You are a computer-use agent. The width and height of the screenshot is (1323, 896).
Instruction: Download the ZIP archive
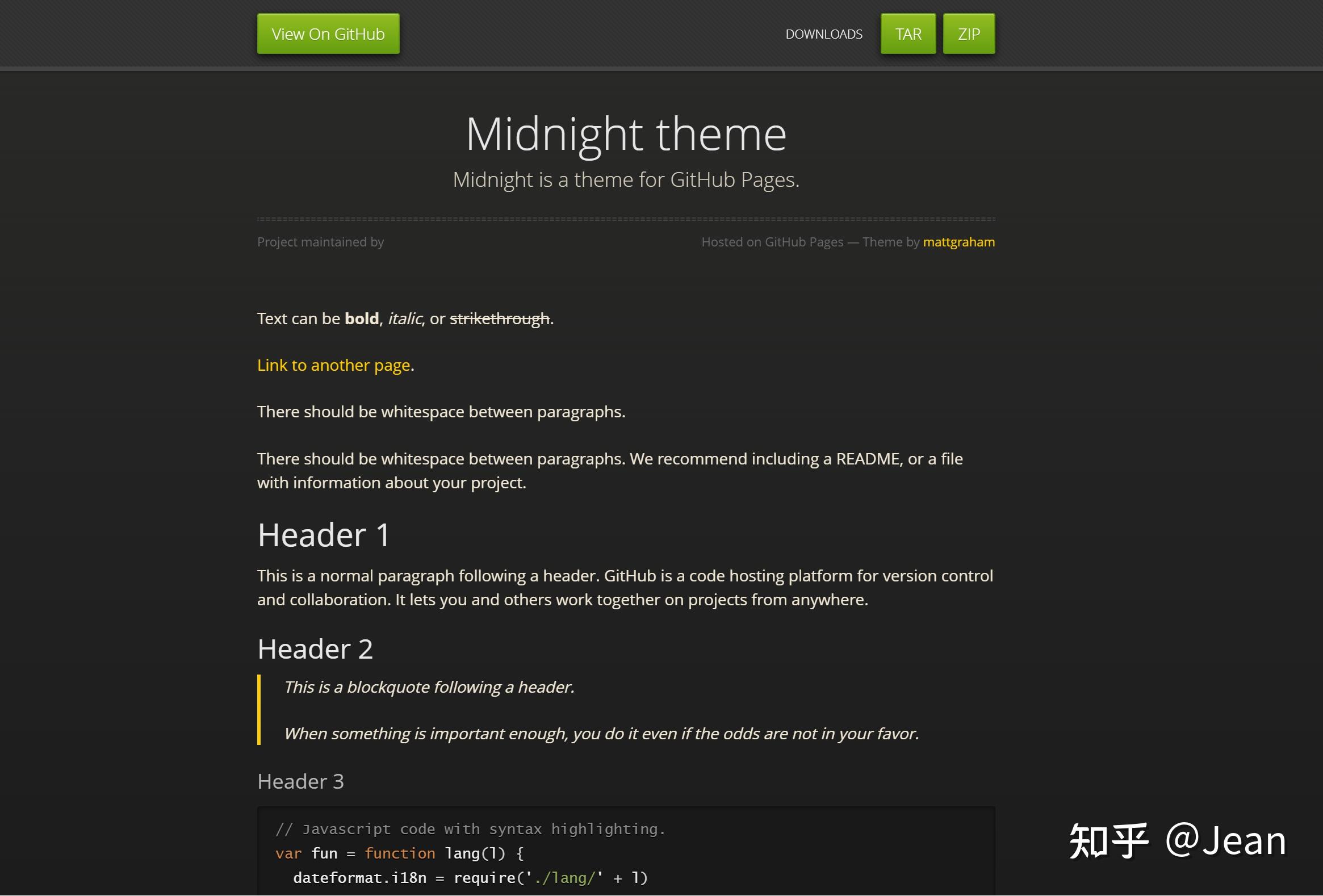968,34
